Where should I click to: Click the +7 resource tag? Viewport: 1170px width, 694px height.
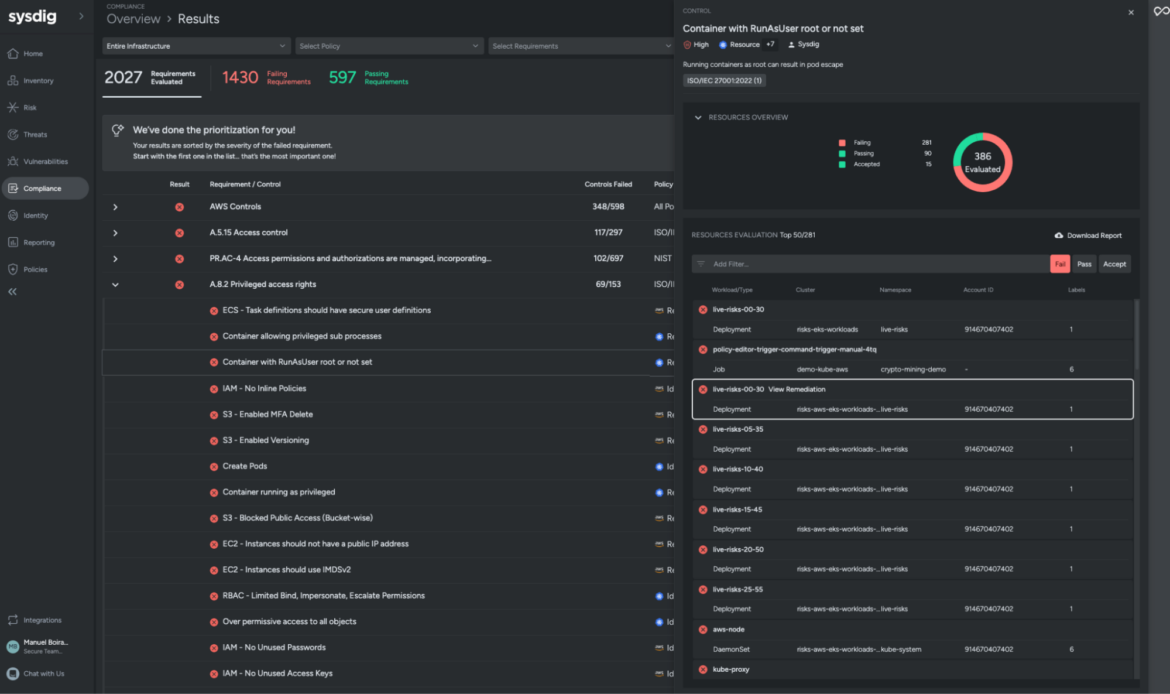click(770, 45)
